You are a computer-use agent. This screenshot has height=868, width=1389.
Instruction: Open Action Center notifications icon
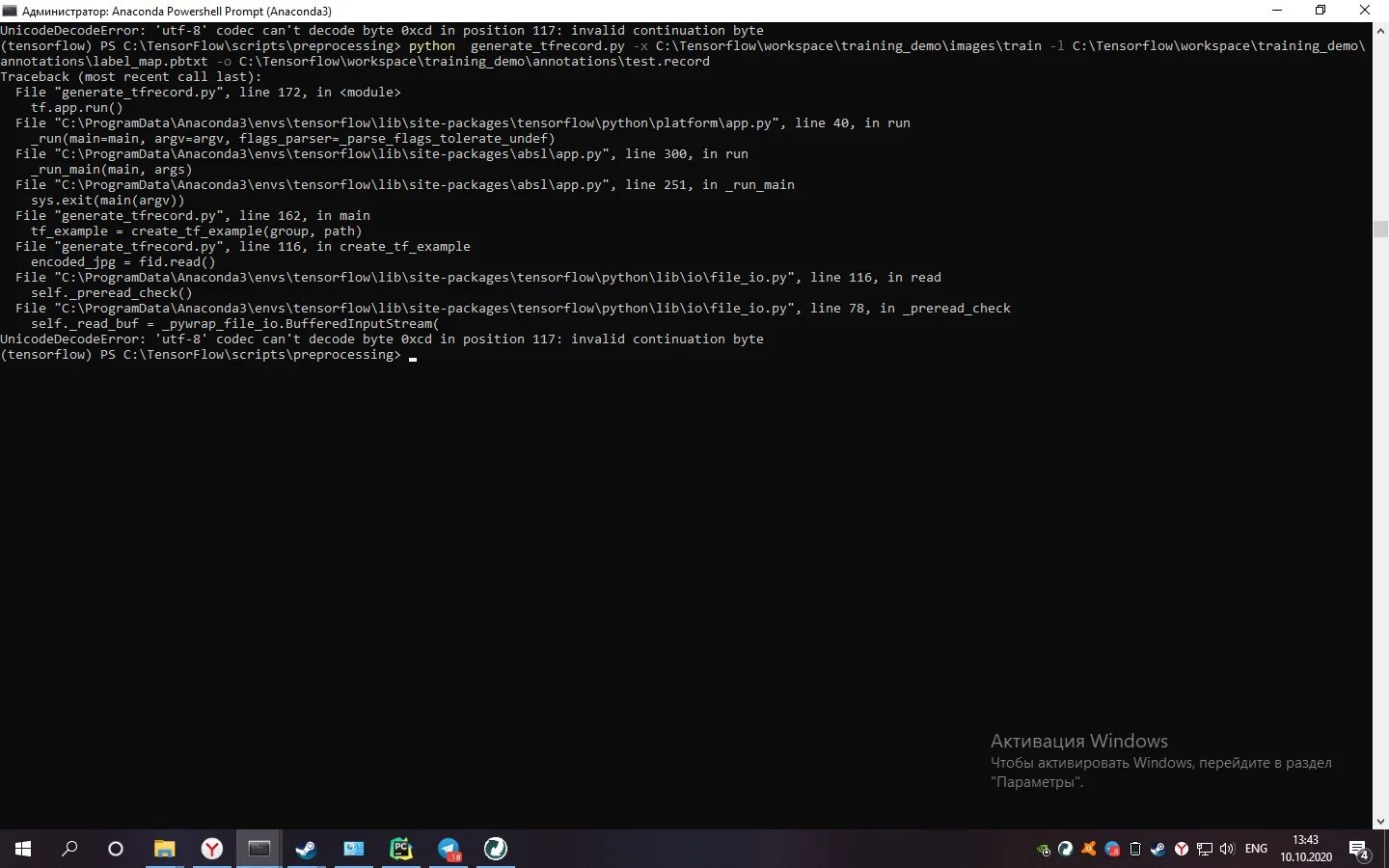point(1359,850)
